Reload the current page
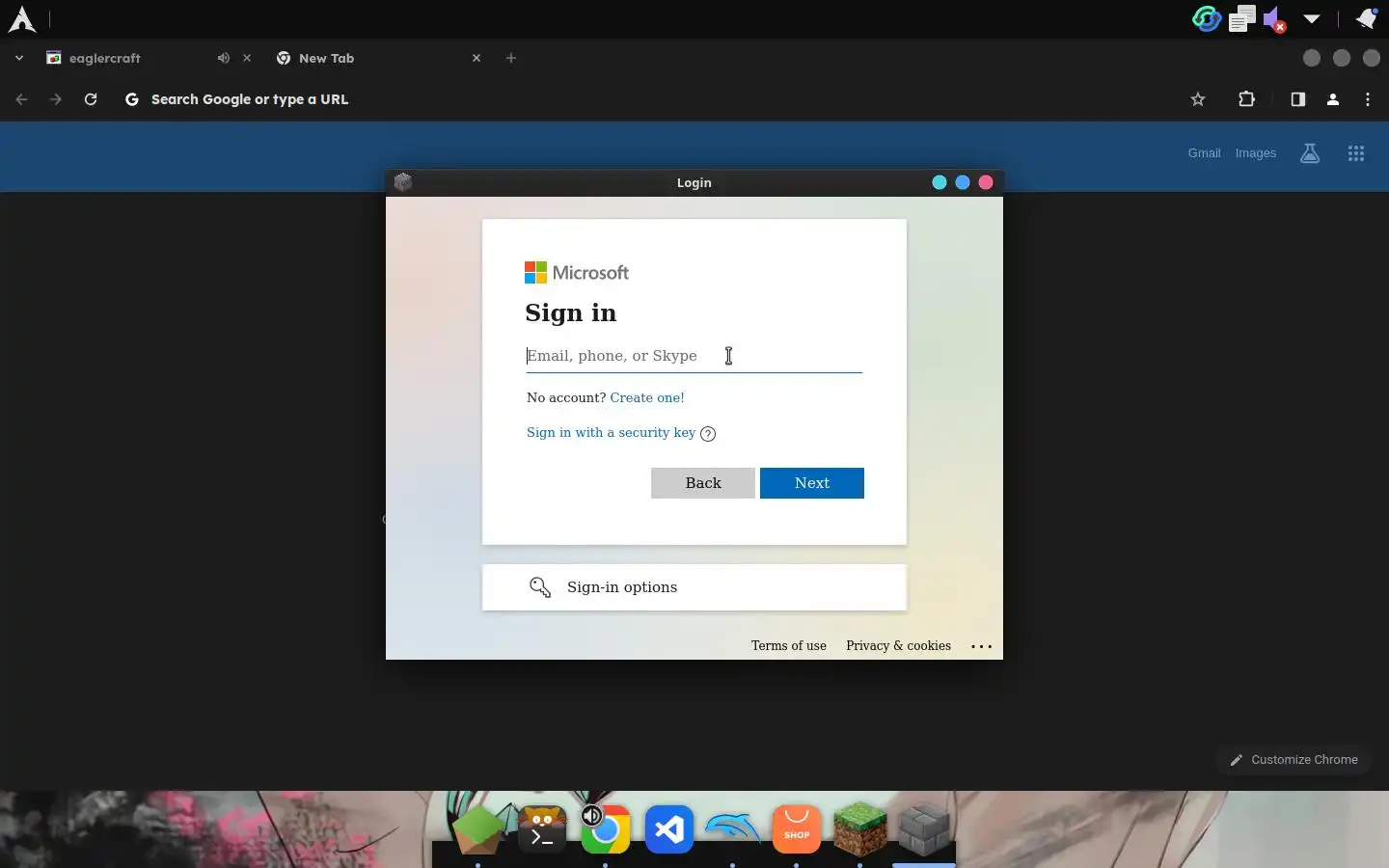The width and height of the screenshot is (1389, 868). click(x=91, y=99)
